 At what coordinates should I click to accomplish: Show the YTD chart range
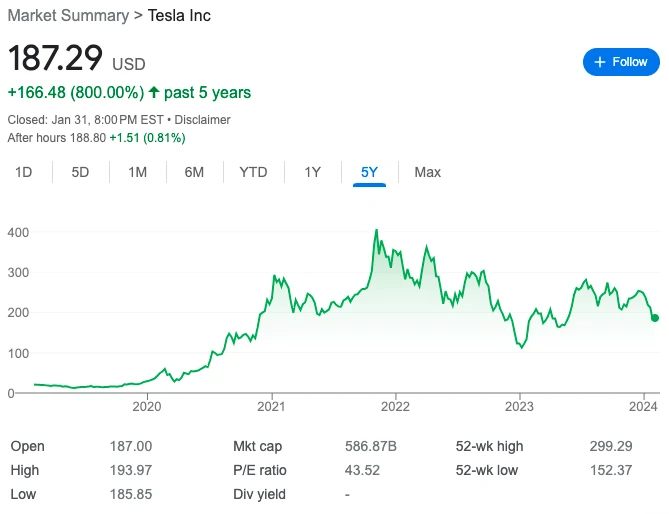[253, 172]
